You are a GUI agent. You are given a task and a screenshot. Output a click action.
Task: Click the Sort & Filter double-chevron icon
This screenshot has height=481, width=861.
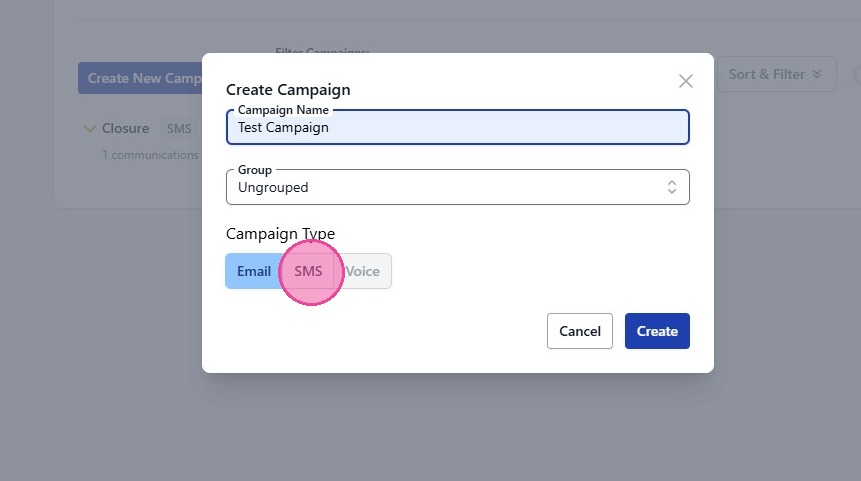click(x=817, y=74)
